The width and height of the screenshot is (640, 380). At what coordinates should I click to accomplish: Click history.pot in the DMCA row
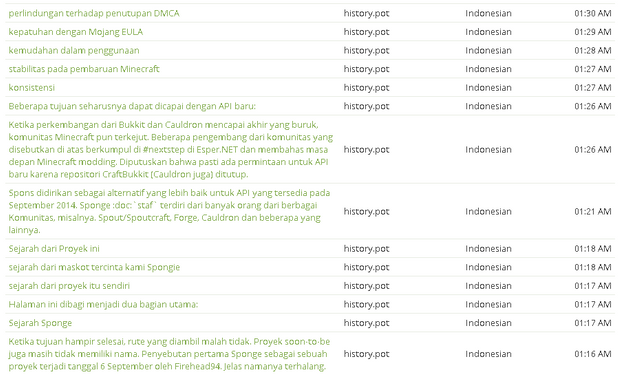click(x=366, y=13)
